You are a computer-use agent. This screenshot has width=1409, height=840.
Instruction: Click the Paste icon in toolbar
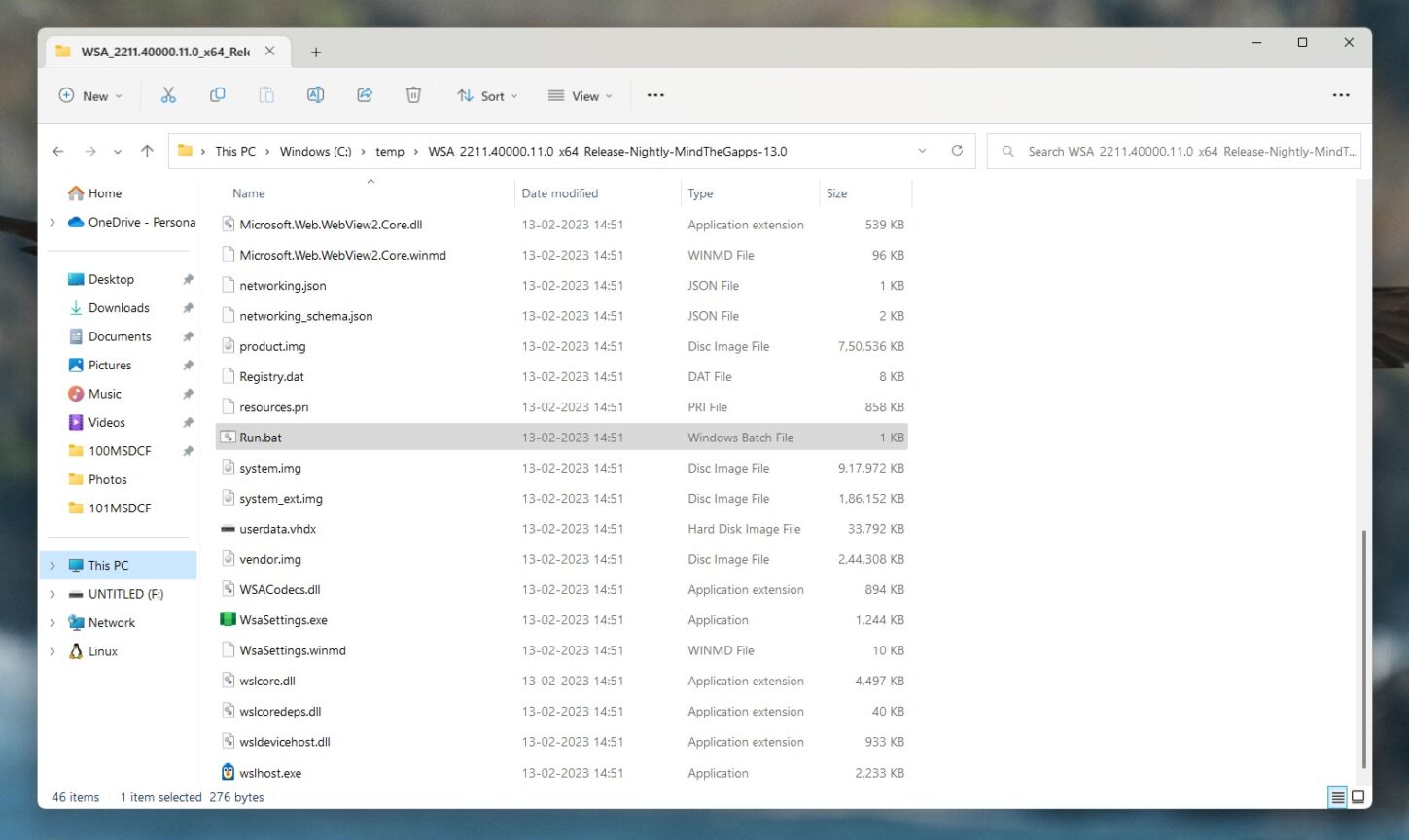click(265, 94)
